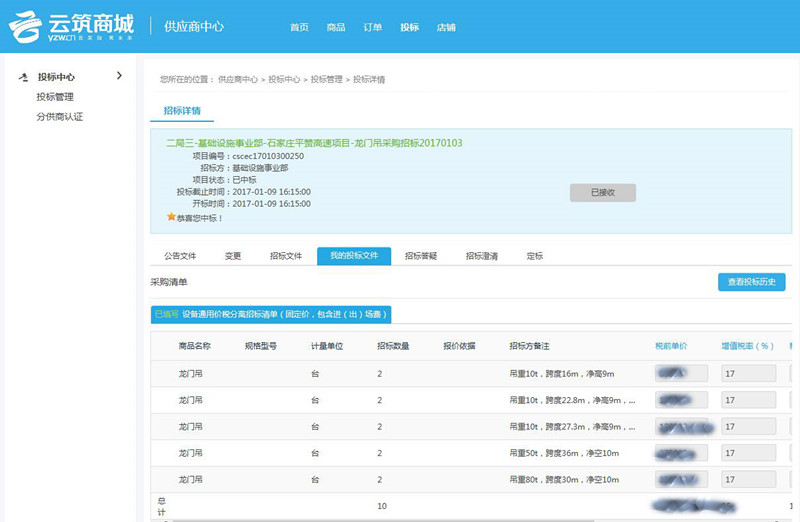Switch to 公告文件 tab
Screen dimensions: 800x522
[x=180, y=256]
